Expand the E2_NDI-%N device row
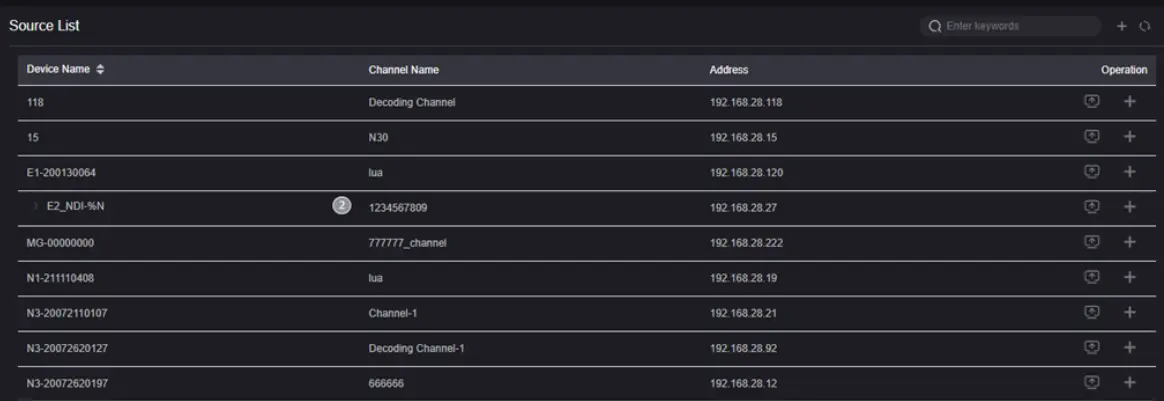Image resolution: width=1164 pixels, height=401 pixels. 36,207
